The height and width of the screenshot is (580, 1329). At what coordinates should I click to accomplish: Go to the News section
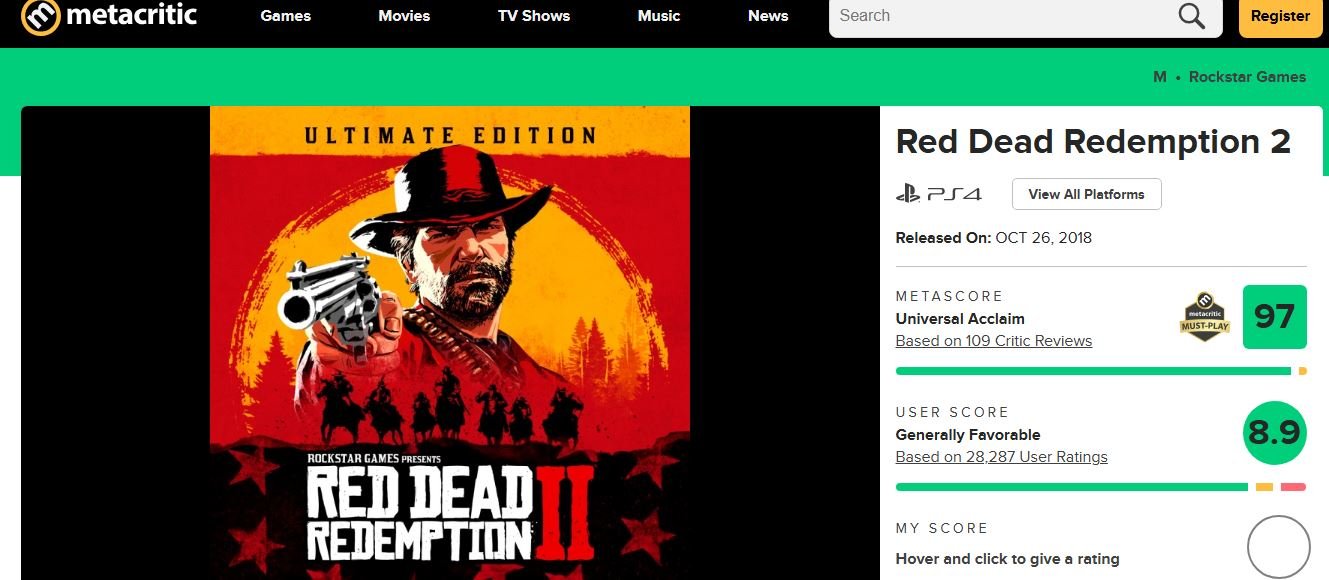coord(768,16)
